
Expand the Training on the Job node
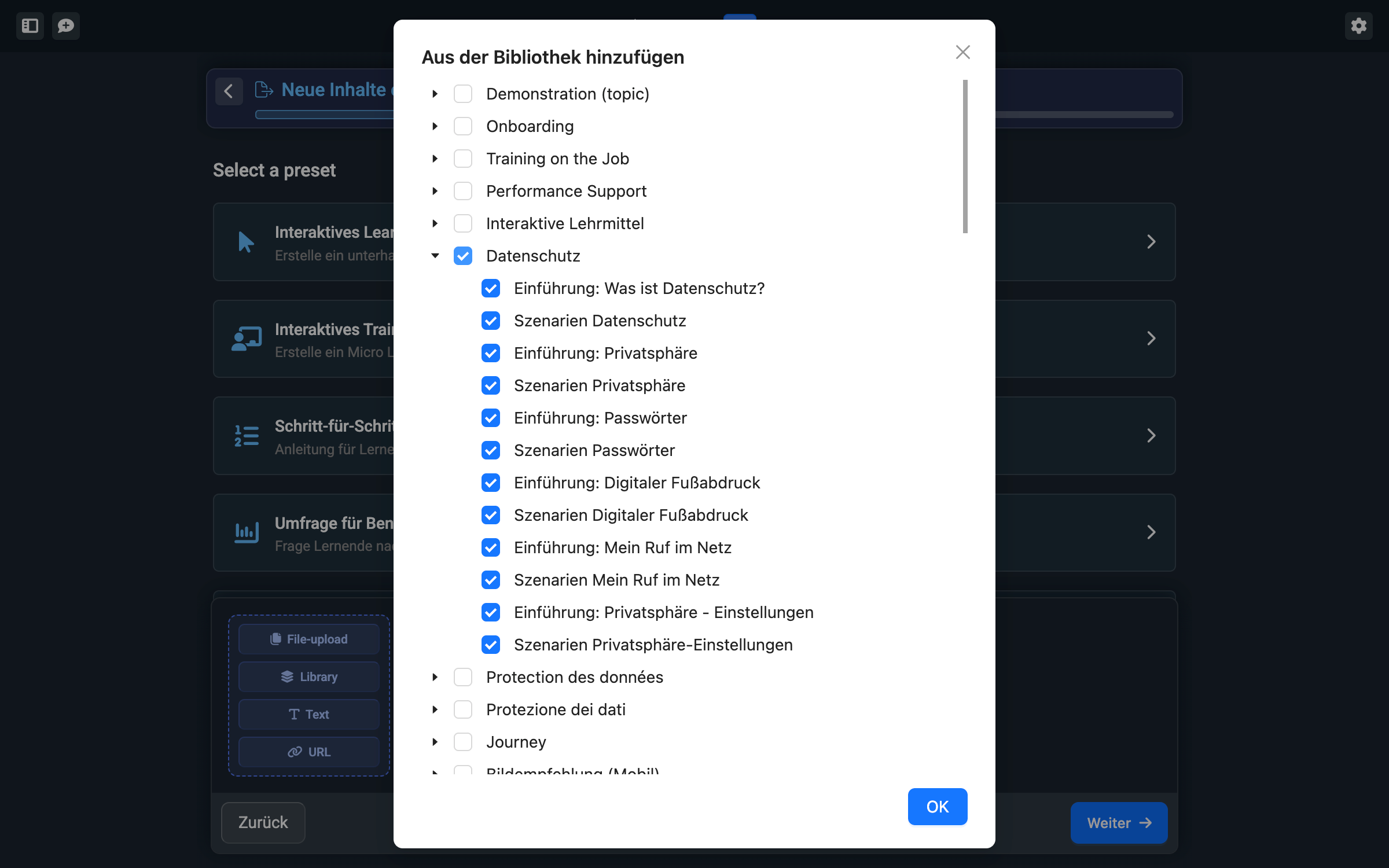435,159
